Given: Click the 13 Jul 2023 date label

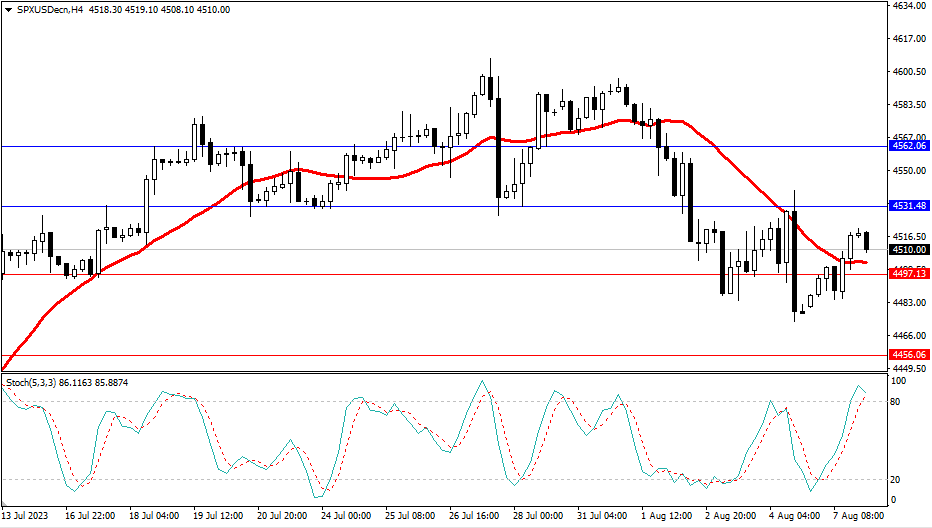Looking at the screenshot, I should point(26,517).
